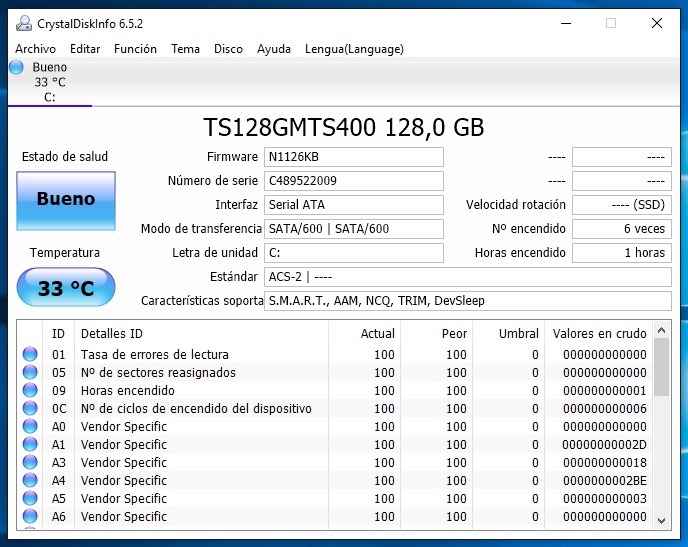Viewport: 688px width, 547px height.
Task: Click the Letra de unidad field C:
Action: (354, 253)
